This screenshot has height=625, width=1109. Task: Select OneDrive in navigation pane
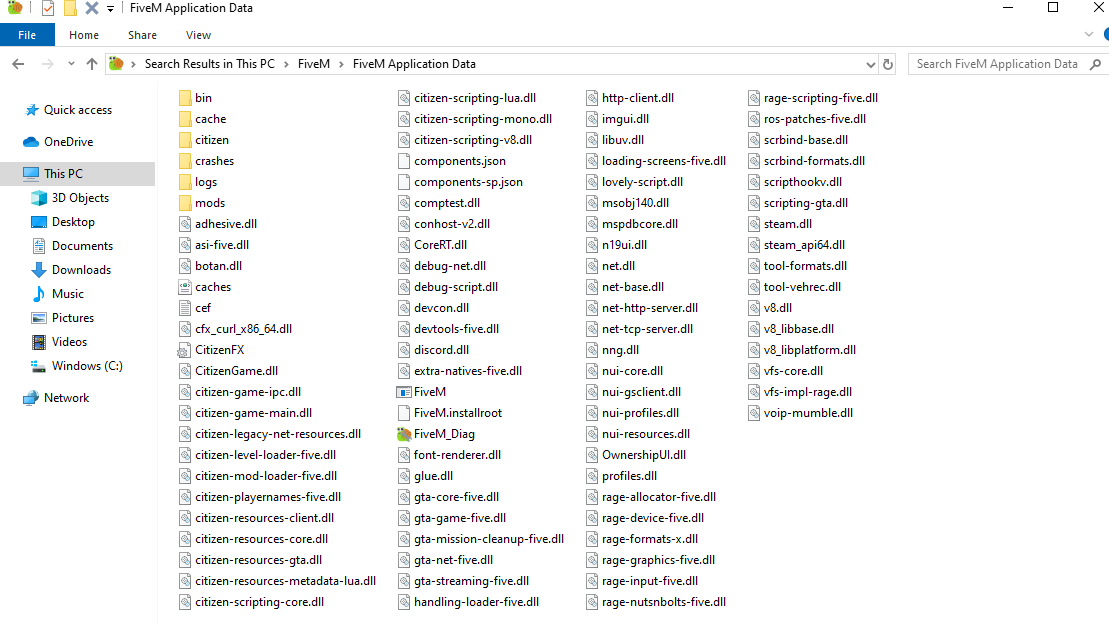coord(69,141)
